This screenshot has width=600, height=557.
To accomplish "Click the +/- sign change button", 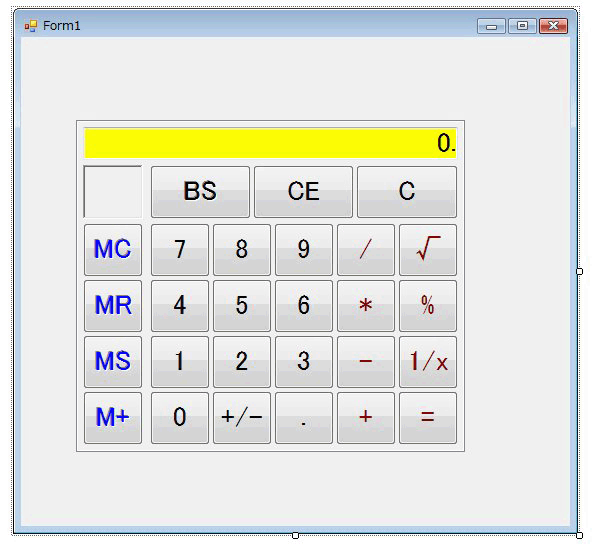I will 242,418.
